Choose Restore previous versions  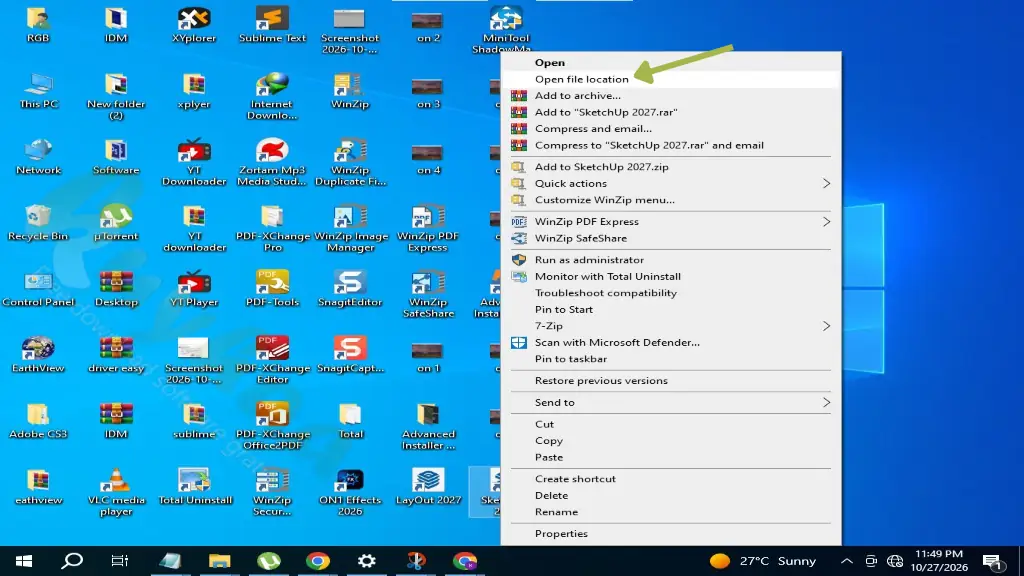[x=671, y=381]
